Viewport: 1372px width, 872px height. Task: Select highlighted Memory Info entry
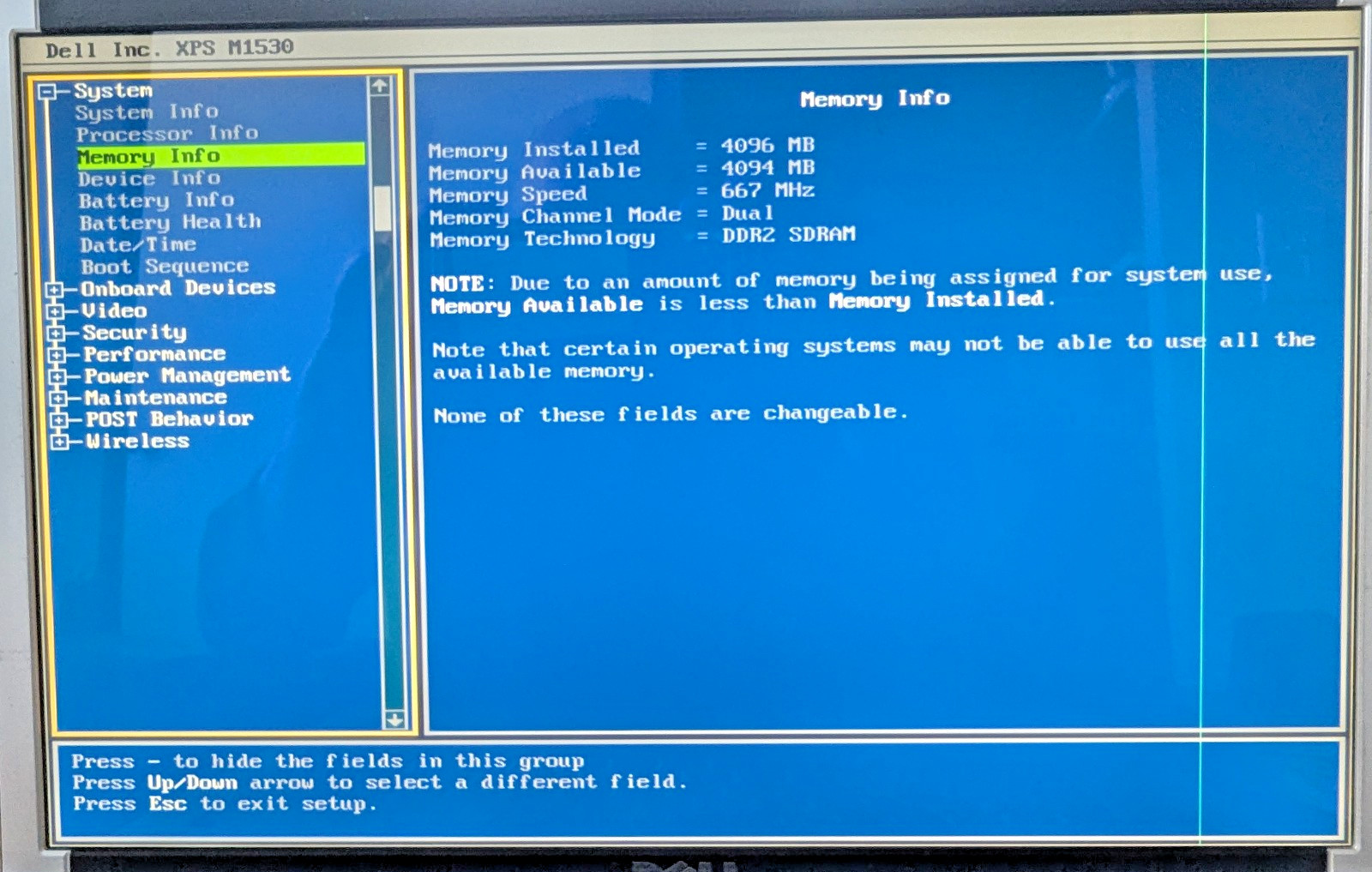220,155
